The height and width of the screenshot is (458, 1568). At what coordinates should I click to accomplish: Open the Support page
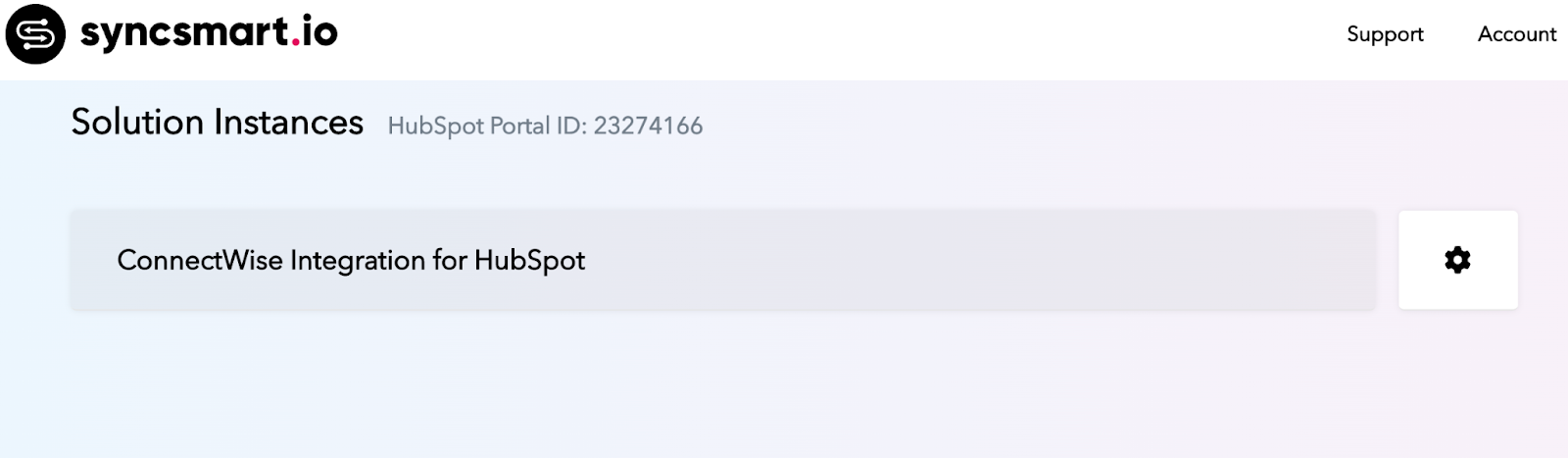tap(1384, 34)
